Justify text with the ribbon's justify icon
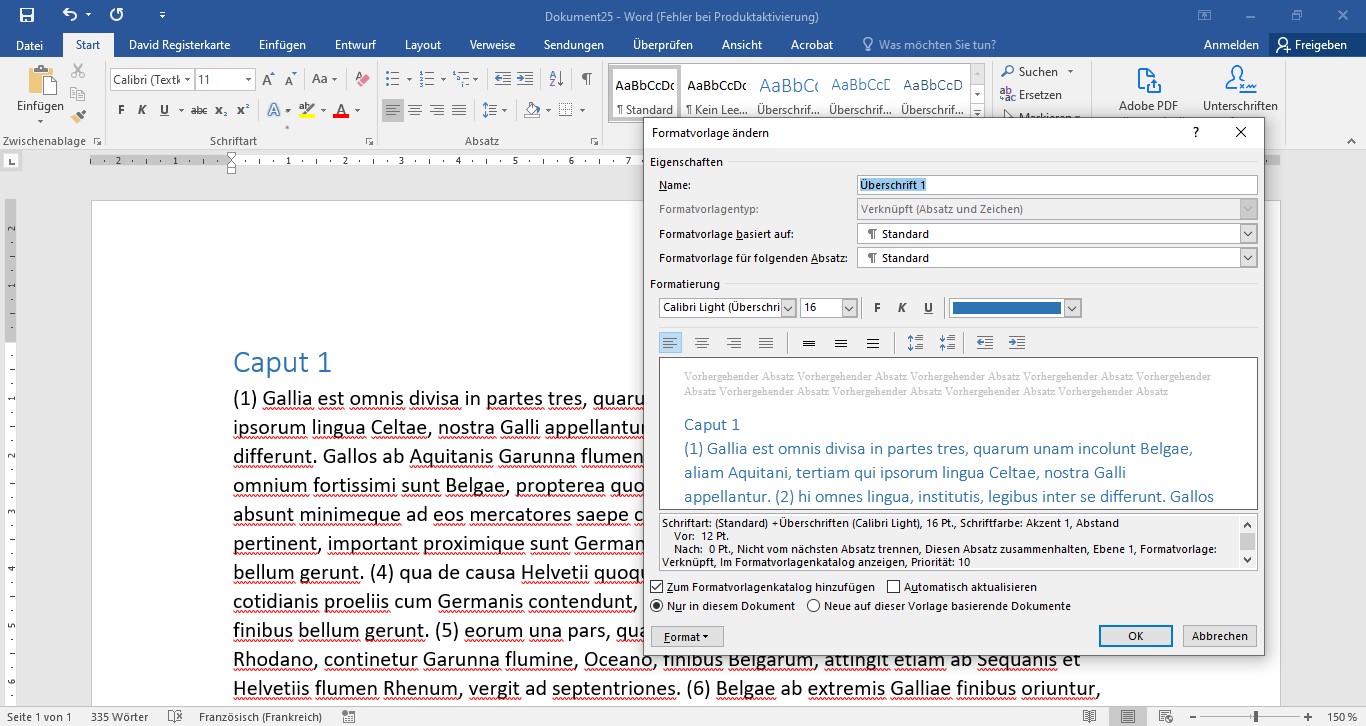Screen dimensions: 1366x726 click(459, 110)
